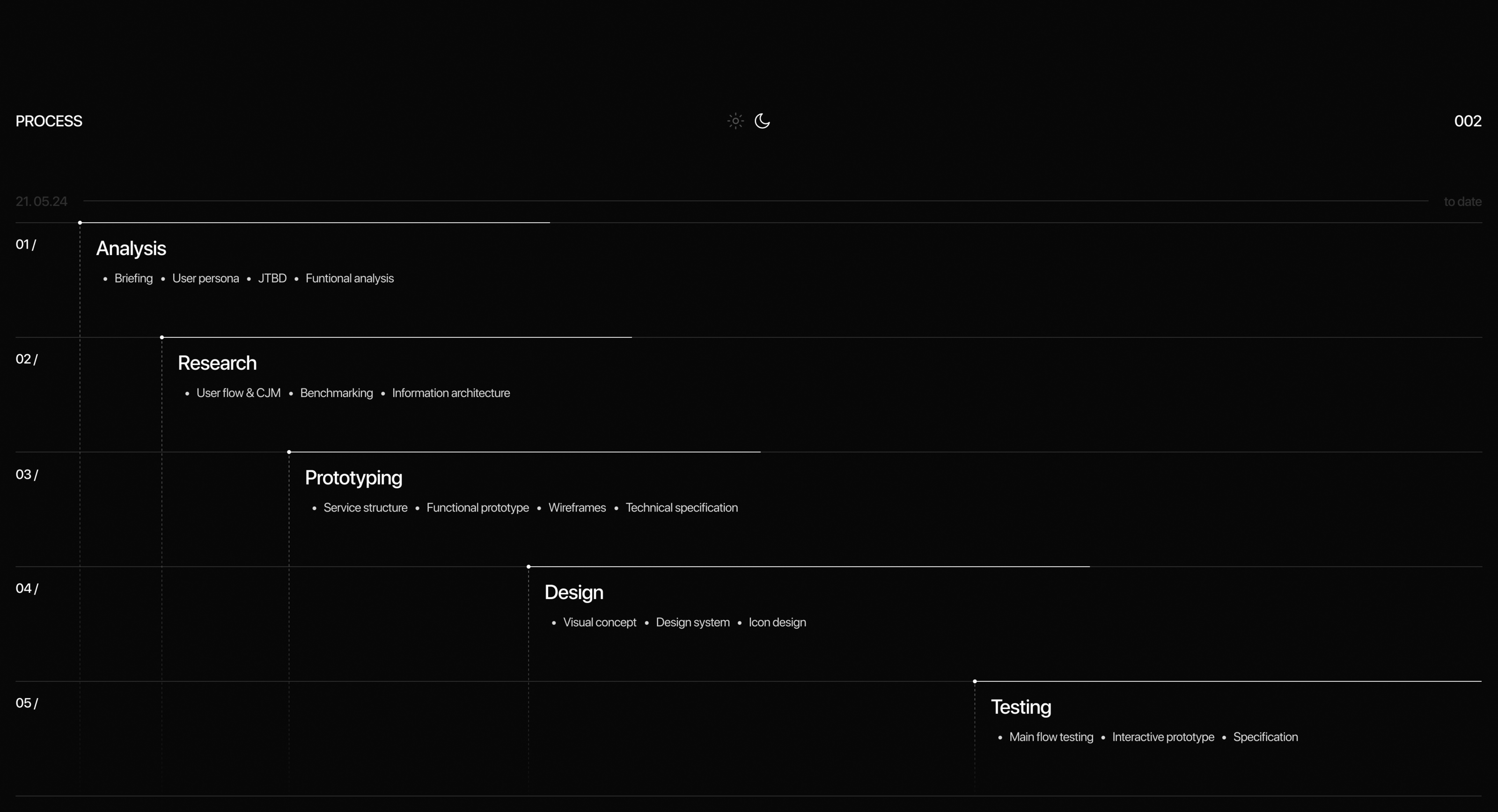This screenshot has width=1498, height=812.
Task: Click the PROCESS section label
Action: click(x=49, y=121)
